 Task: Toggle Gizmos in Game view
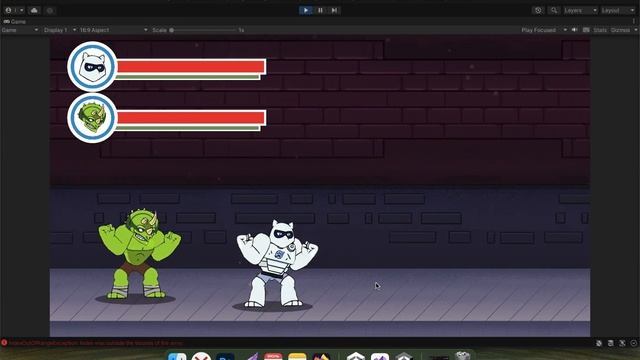pos(620,30)
